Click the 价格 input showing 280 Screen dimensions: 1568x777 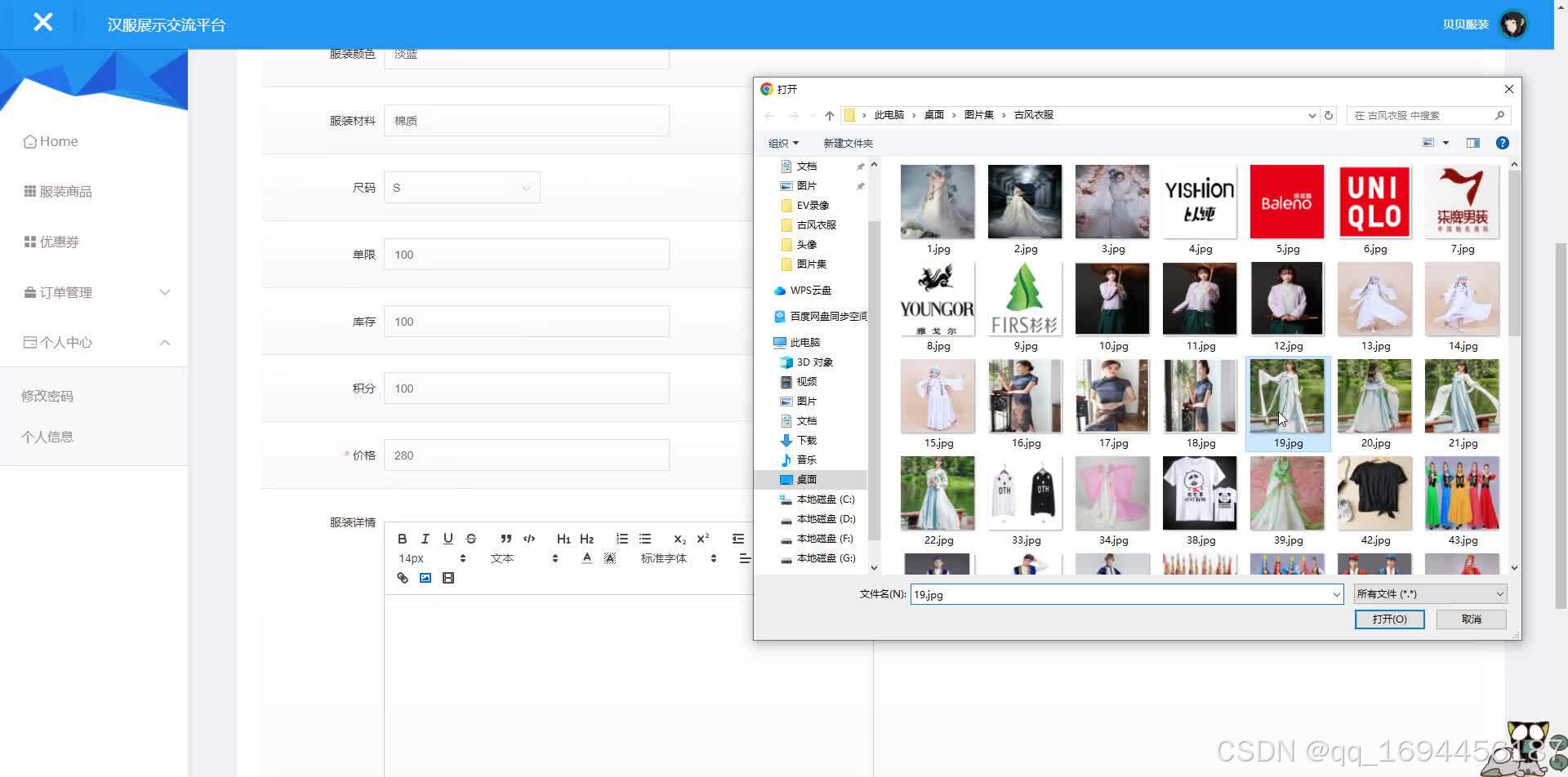pyautogui.click(x=527, y=455)
